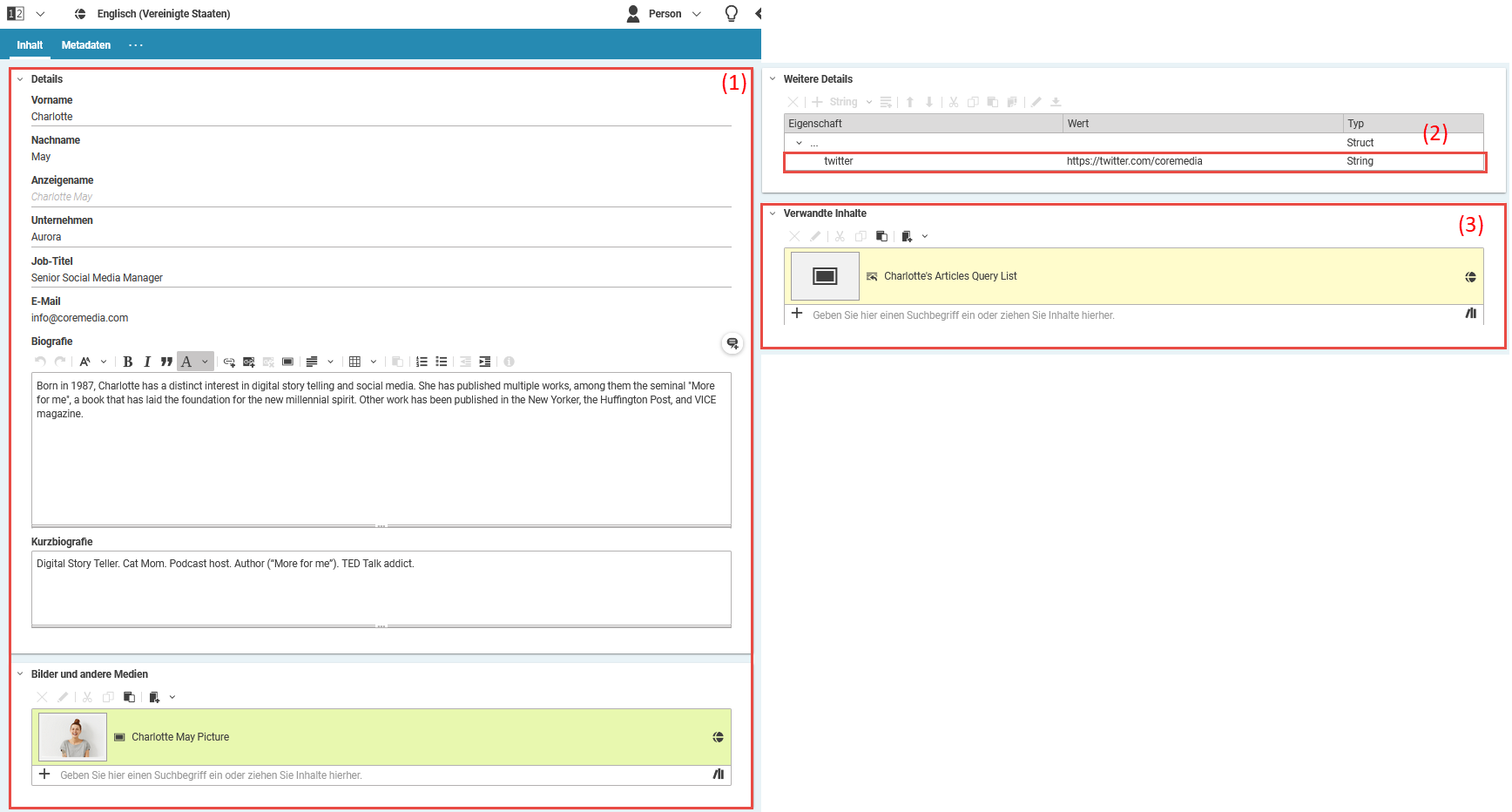The height and width of the screenshot is (812, 1512).
Task: Increase indent in Biografie toolbar
Action: point(485,362)
